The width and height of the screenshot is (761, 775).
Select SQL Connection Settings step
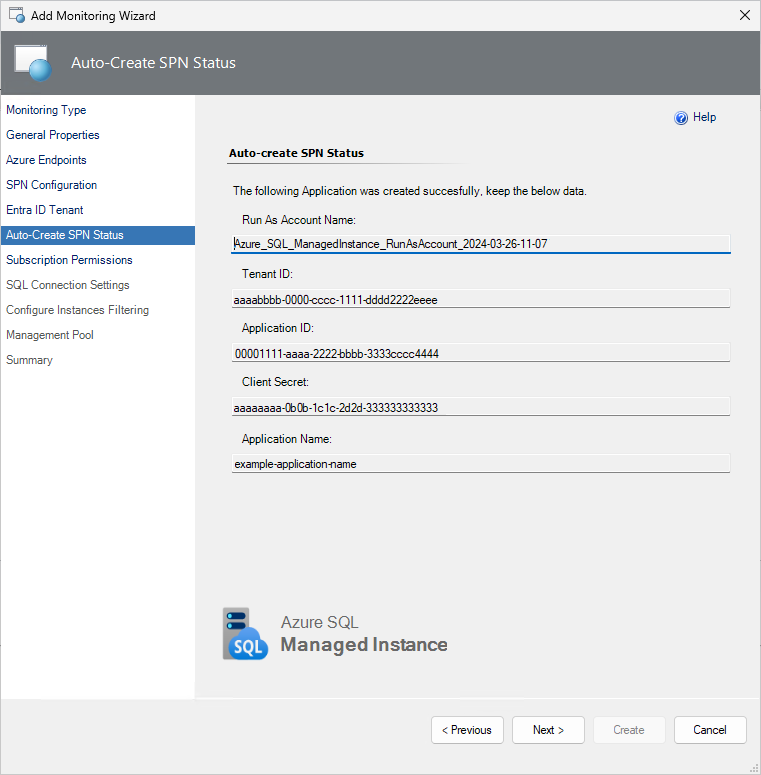click(x=68, y=285)
